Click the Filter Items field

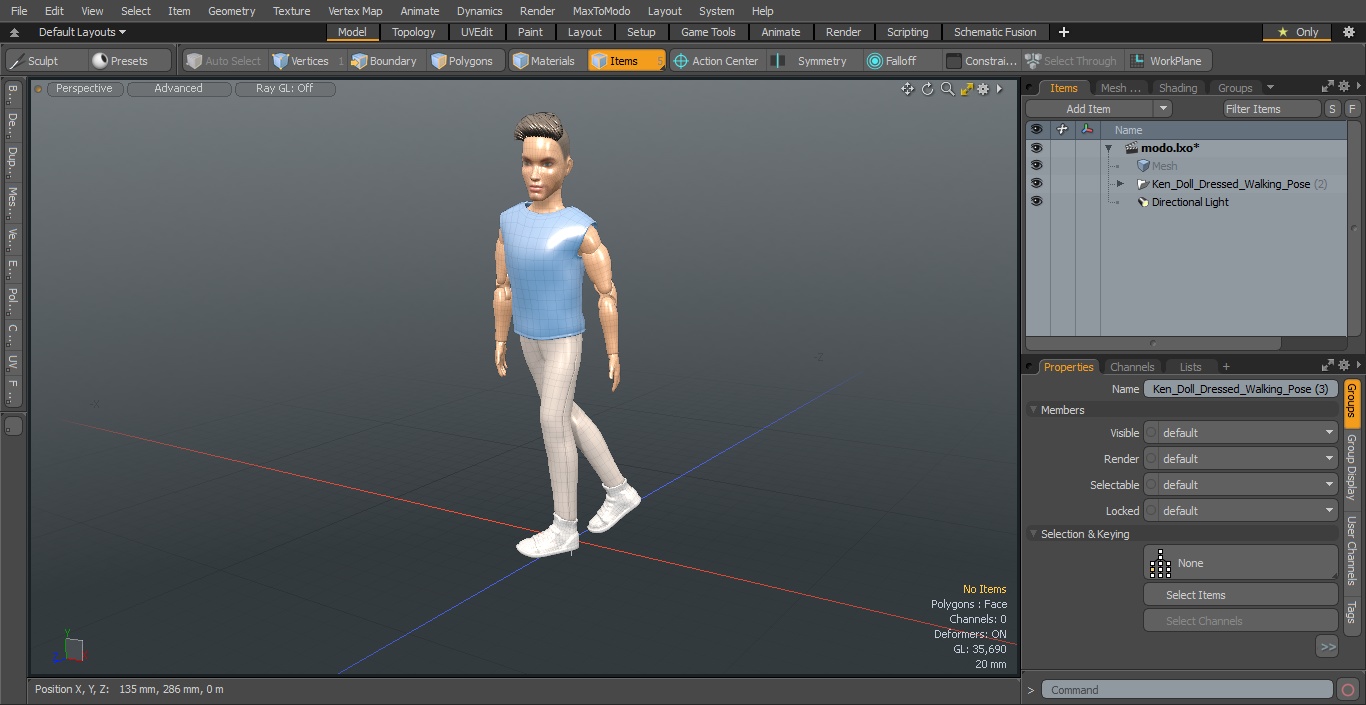point(1272,109)
